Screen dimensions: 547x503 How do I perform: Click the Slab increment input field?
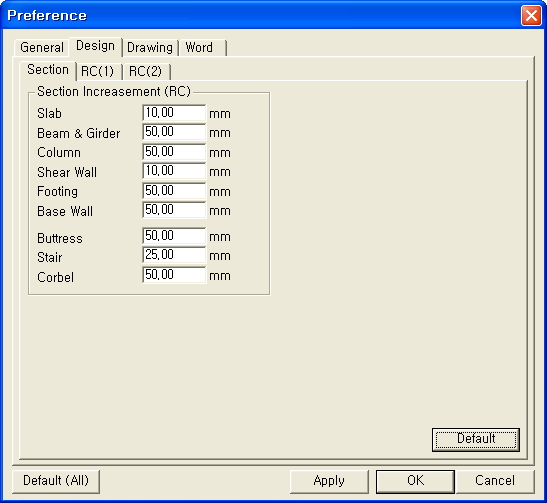coord(174,113)
